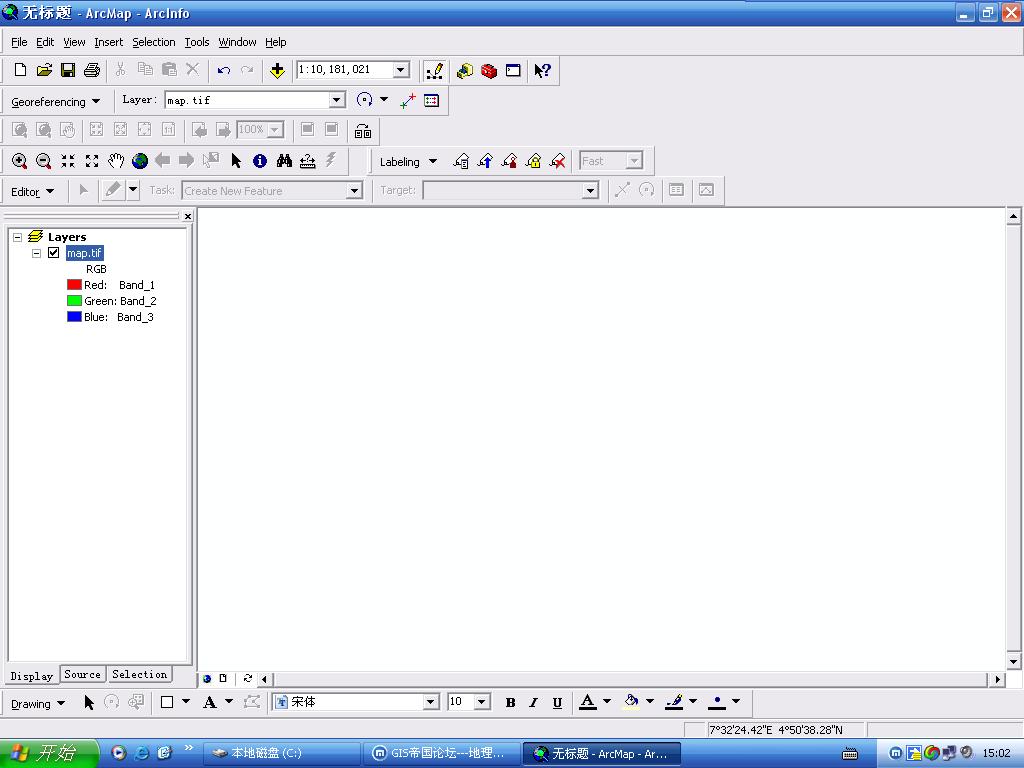Select the Rotate georeferencing tool
Image resolution: width=1024 pixels, height=768 pixels.
click(364, 100)
